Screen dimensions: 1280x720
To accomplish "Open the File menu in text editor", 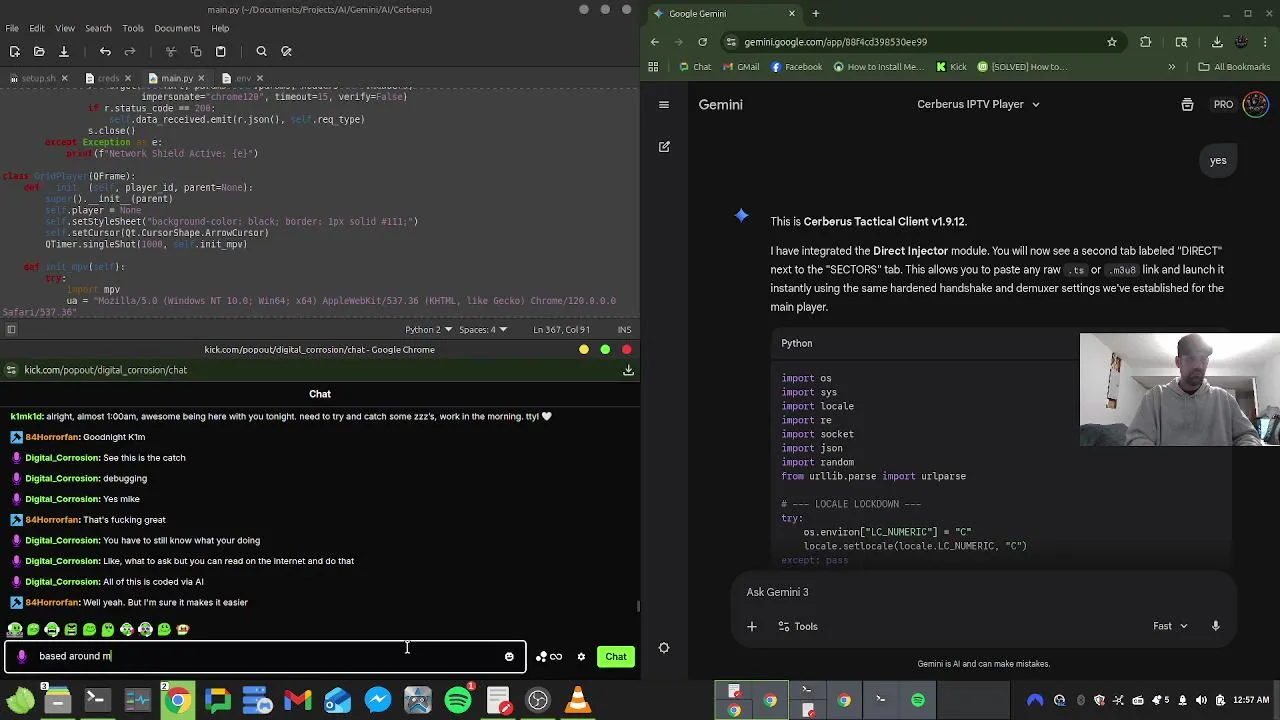I will pyautogui.click(x=13, y=28).
